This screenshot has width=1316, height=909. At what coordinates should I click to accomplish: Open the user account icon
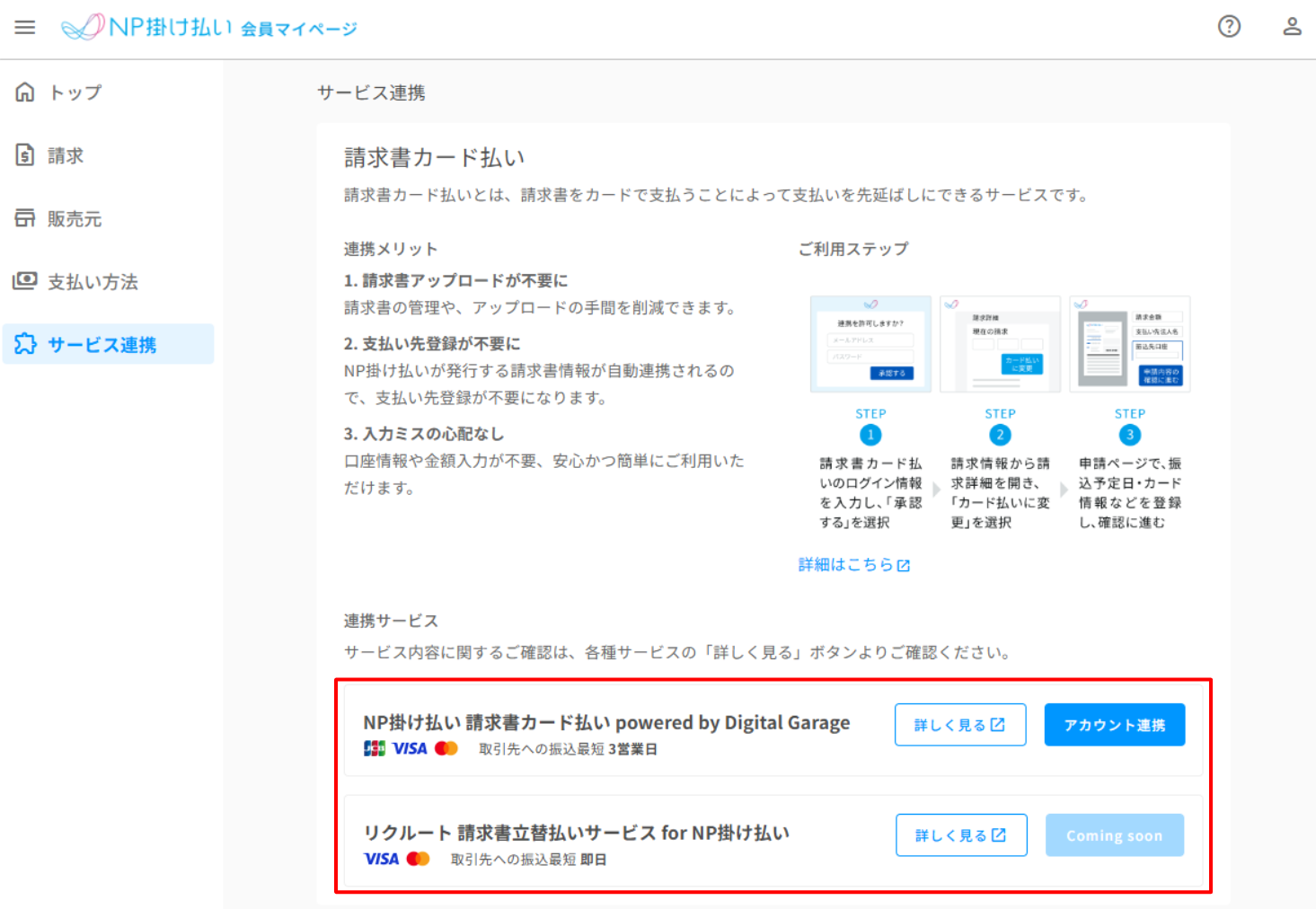coord(1292,27)
